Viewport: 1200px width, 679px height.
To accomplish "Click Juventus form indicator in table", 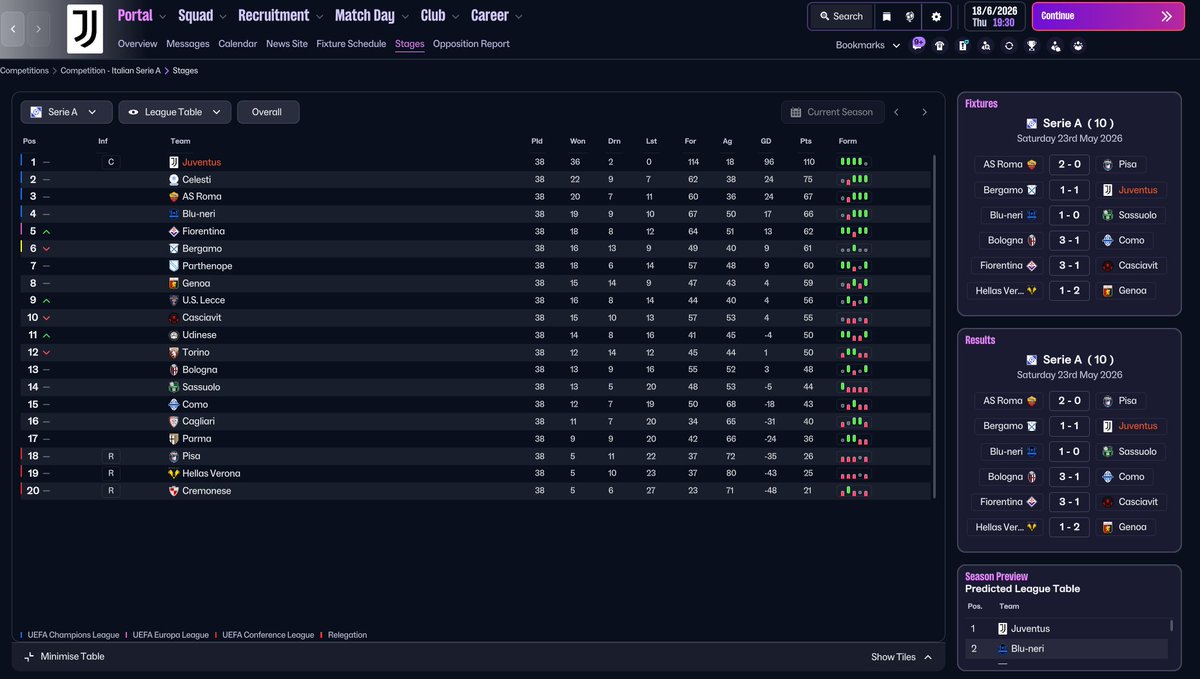I will tap(853, 162).
